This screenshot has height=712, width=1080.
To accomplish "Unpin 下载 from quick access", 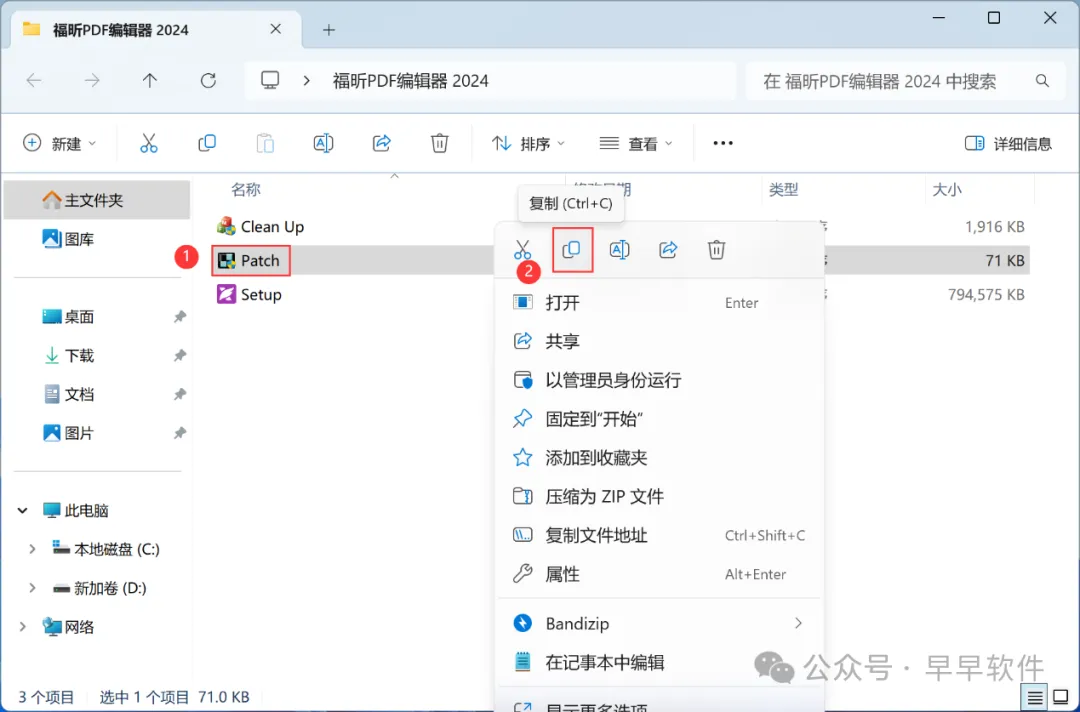I will pos(180,355).
